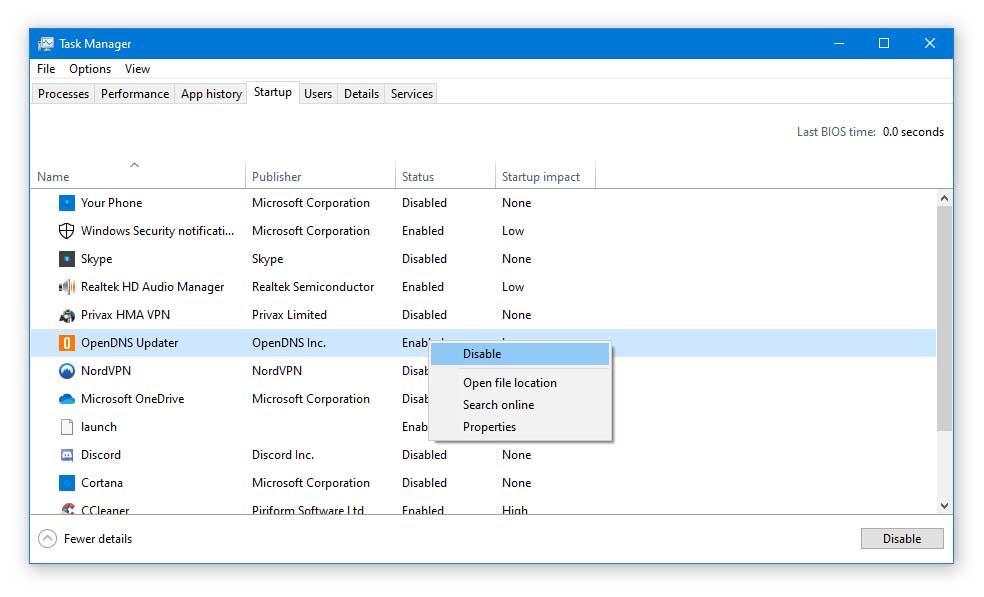Switch to the App history tab

coord(211,94)
